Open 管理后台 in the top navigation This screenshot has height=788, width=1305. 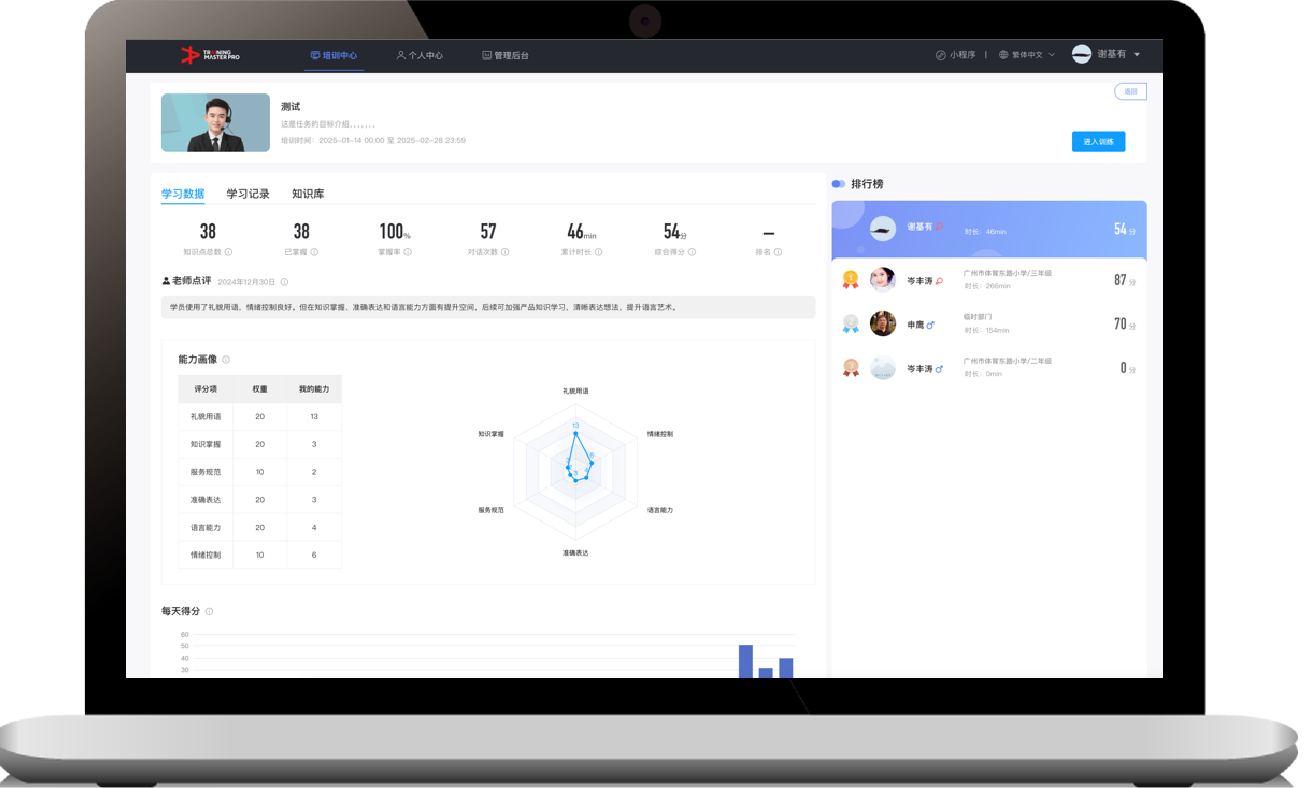click(505, 56)
